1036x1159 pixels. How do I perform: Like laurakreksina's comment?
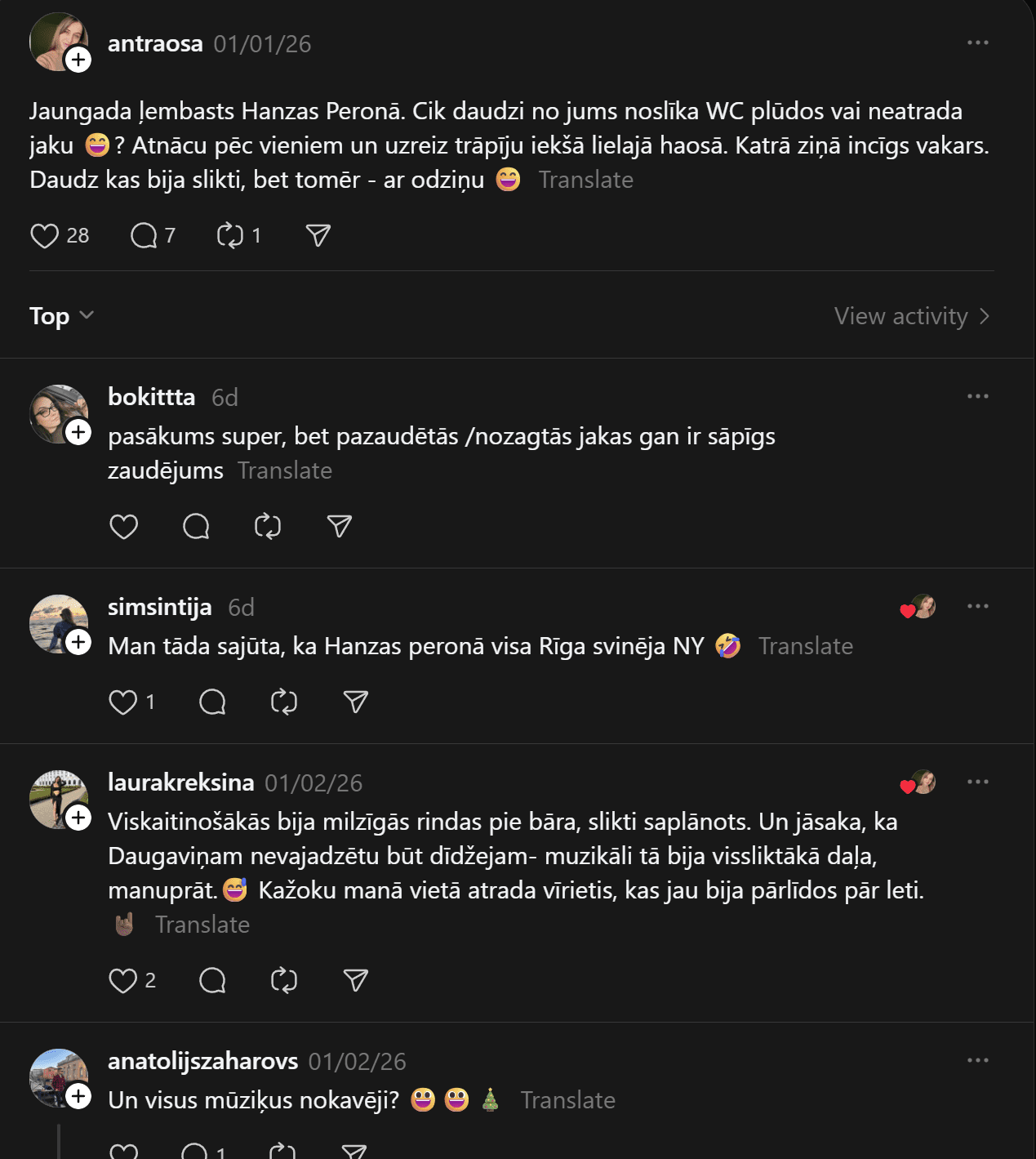pyautogui.click(x=123, y=980)
